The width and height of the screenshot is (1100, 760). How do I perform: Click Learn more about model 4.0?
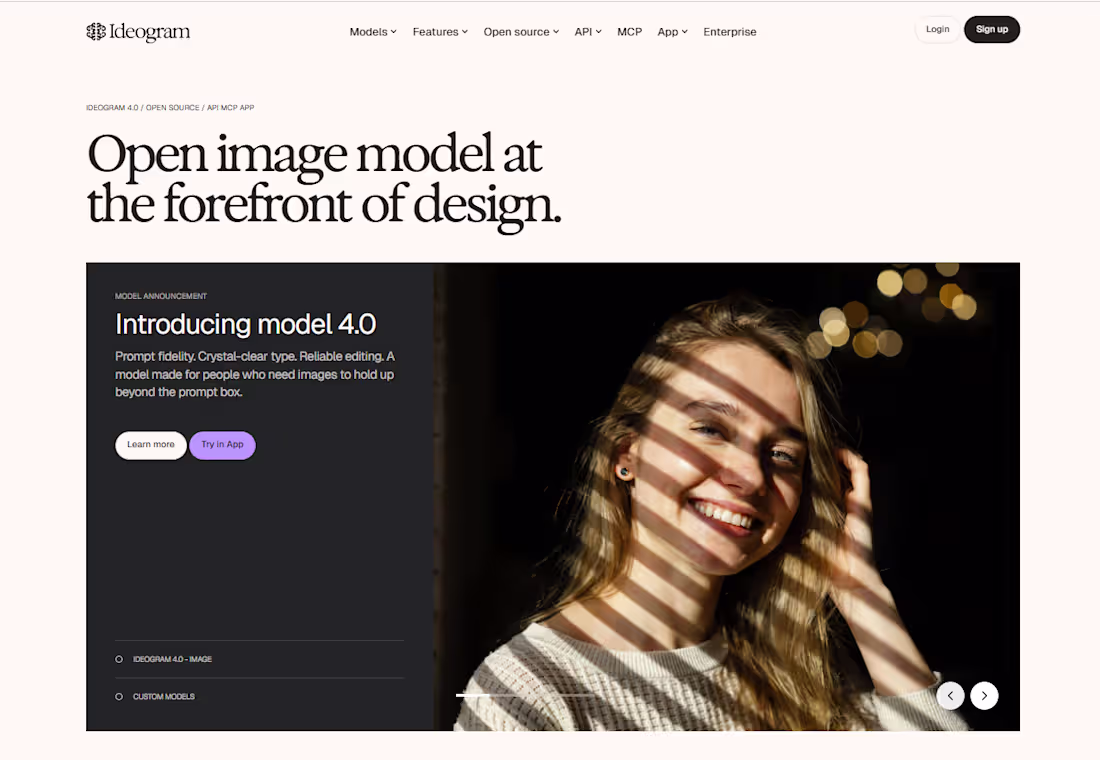coord(151,445)
